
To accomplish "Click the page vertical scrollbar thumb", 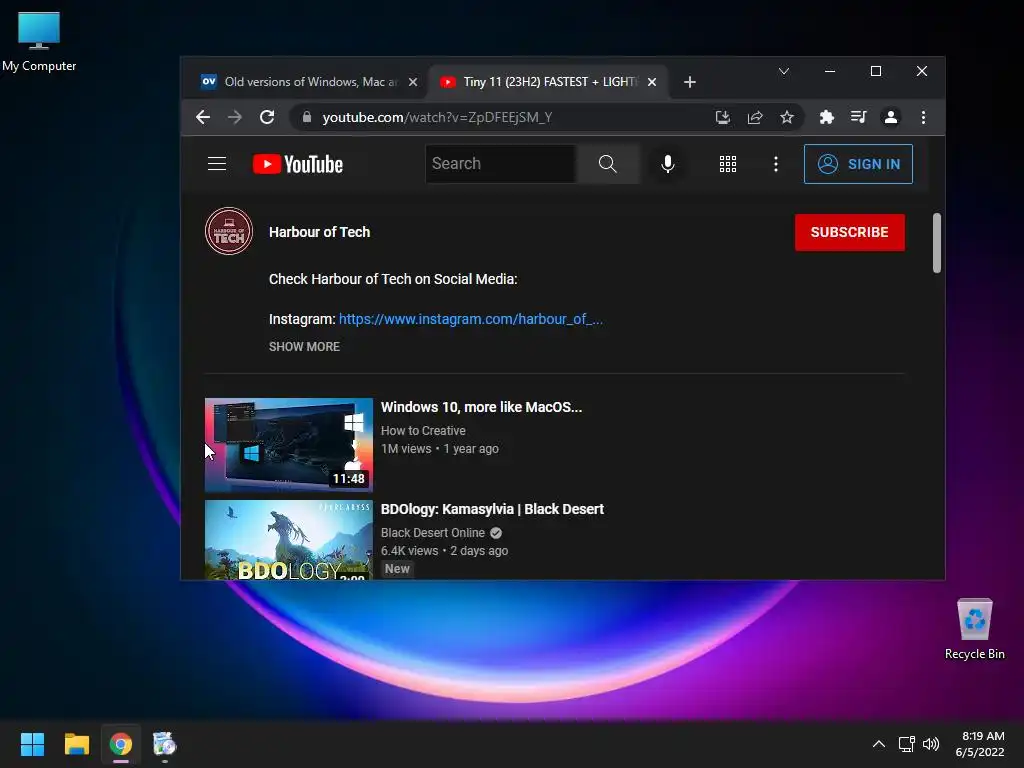I will 937,242.
